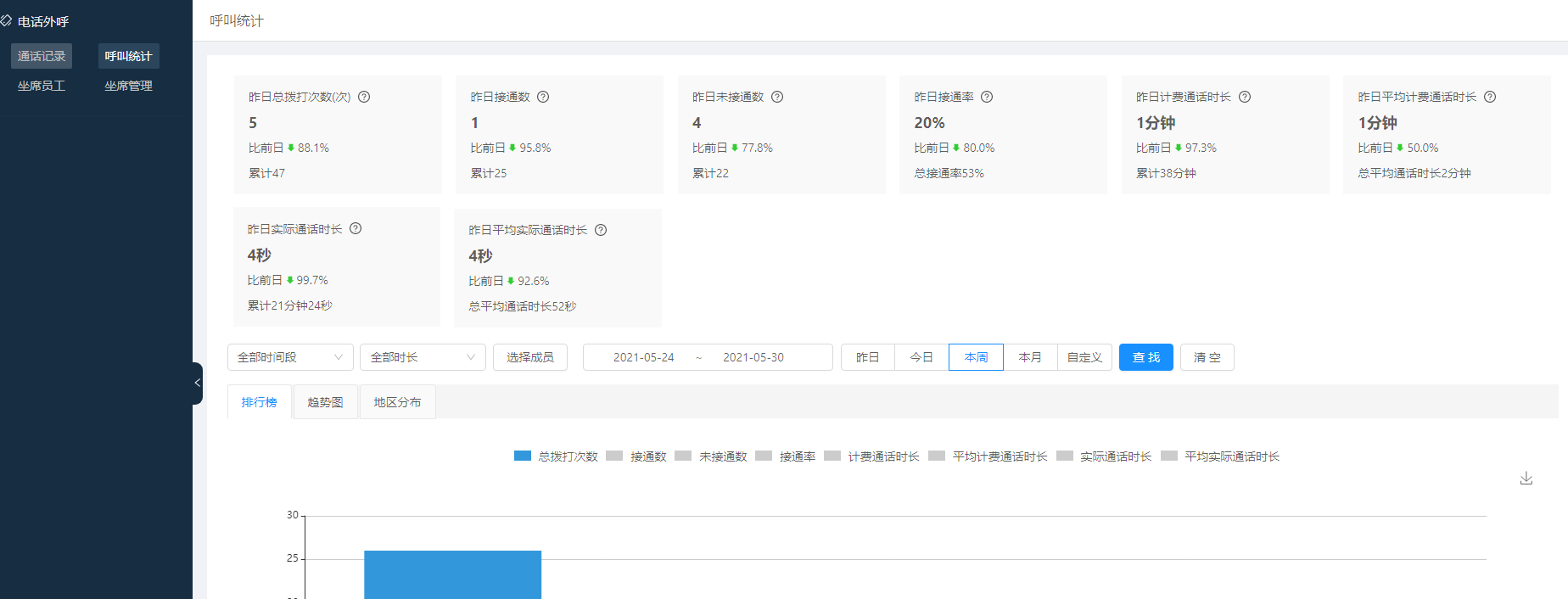1568x599 pixels.
Task: Collapse the sidebar with the arrow handle
Action: [198, 383]
